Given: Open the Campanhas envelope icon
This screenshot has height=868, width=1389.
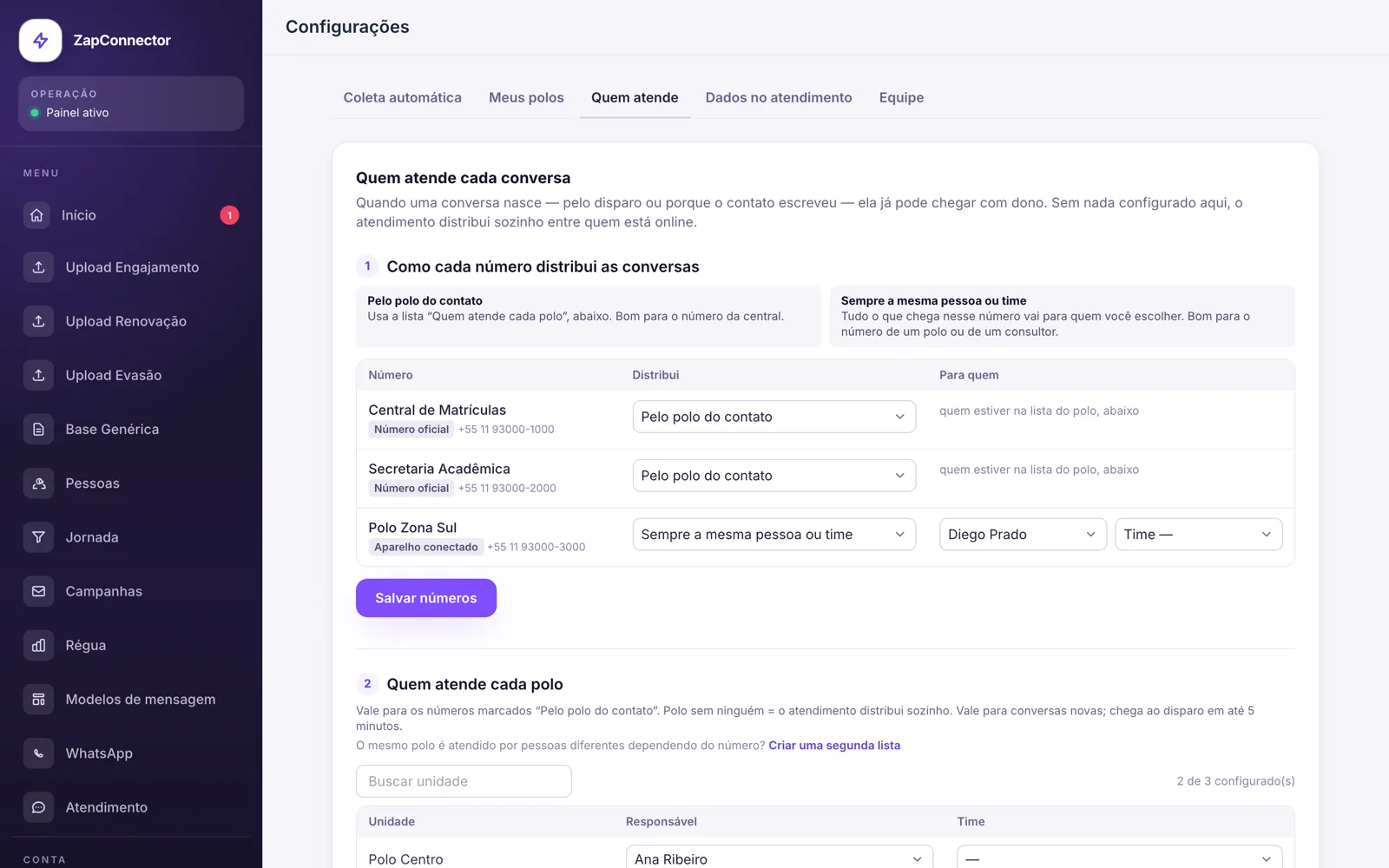Looking at the screenshot, I should (x=38, y=591).
